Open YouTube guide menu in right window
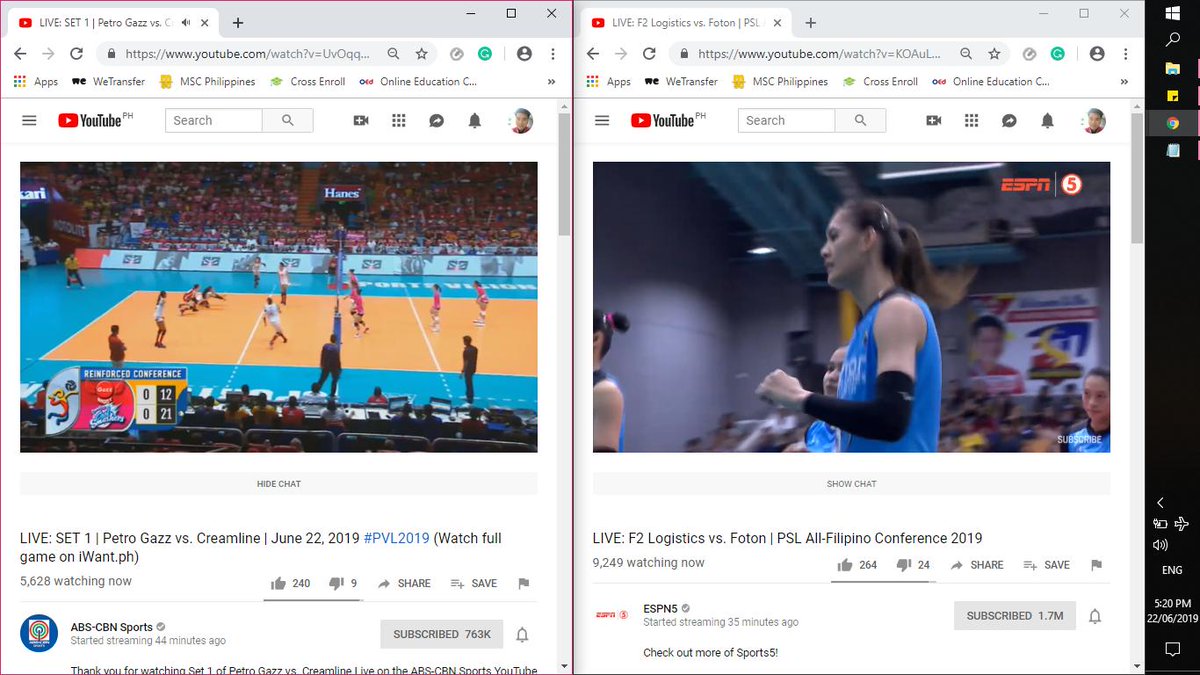This screenshot has height=675, width=1200. tap(601, 120)
